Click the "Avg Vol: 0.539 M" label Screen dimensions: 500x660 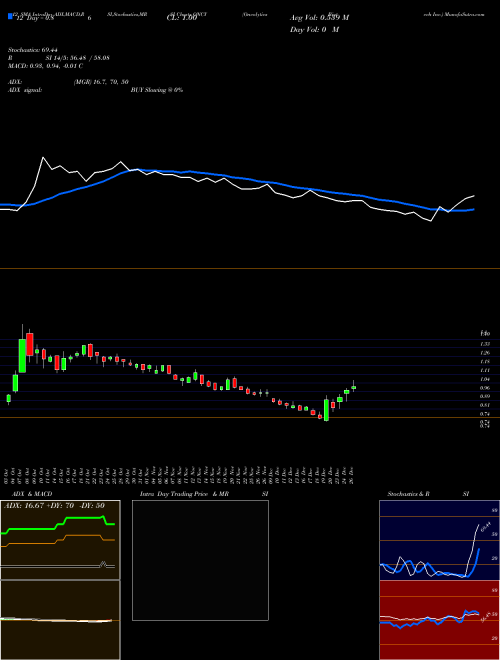[x=319, y=18]
